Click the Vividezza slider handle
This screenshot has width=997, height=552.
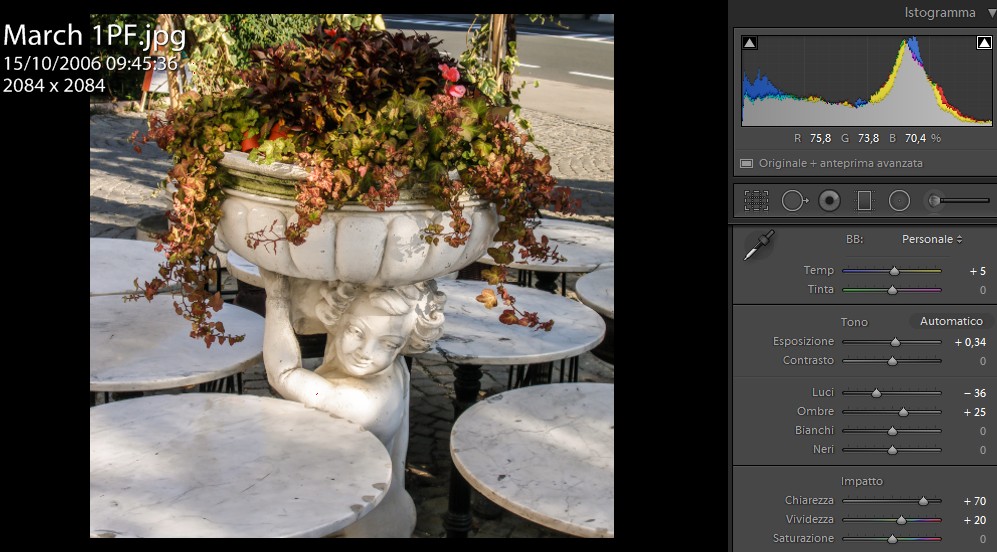tap(901, 520)
